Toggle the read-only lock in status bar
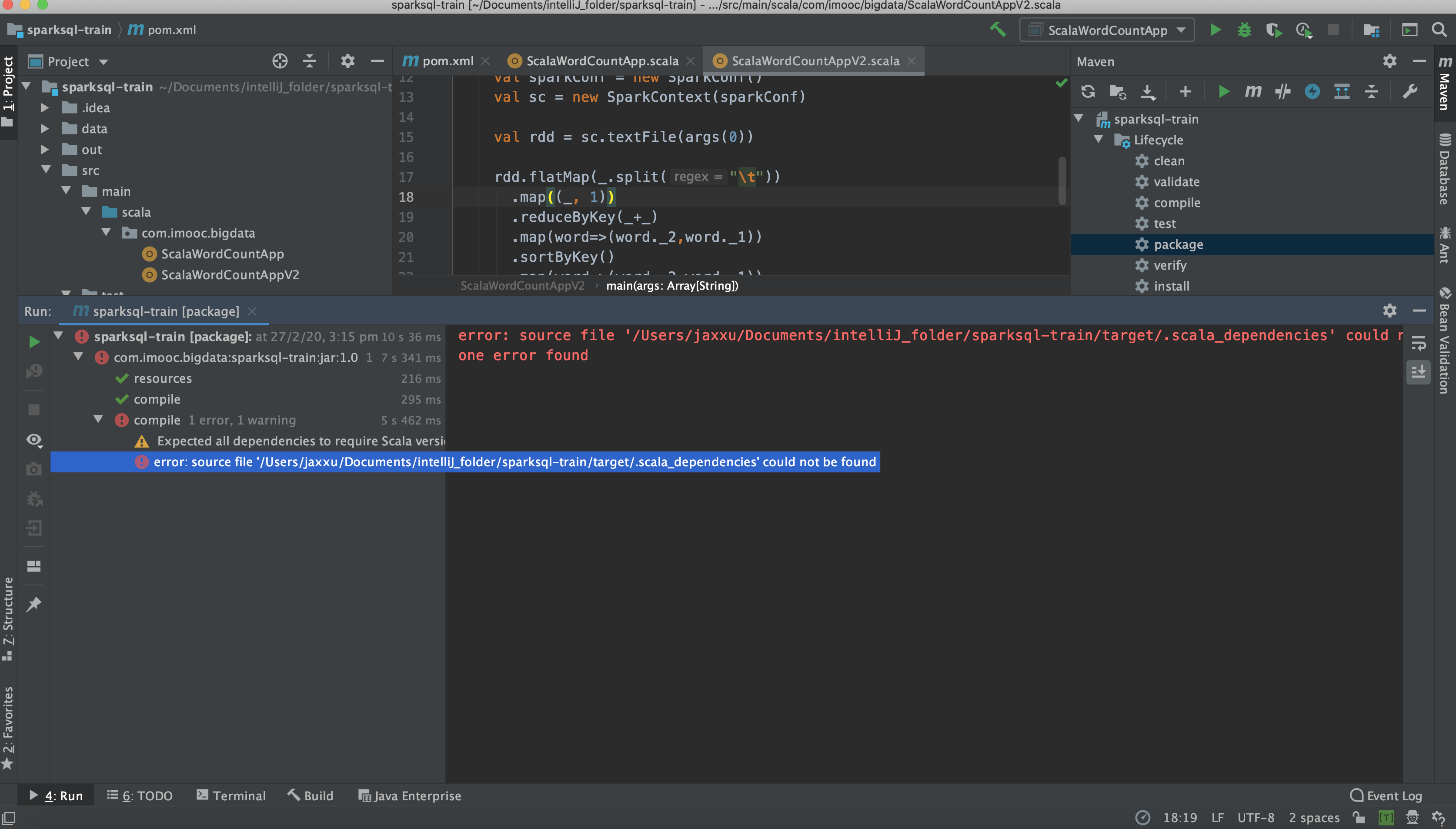Viewport: 1456px width, 829px height. coord(1359,818)
